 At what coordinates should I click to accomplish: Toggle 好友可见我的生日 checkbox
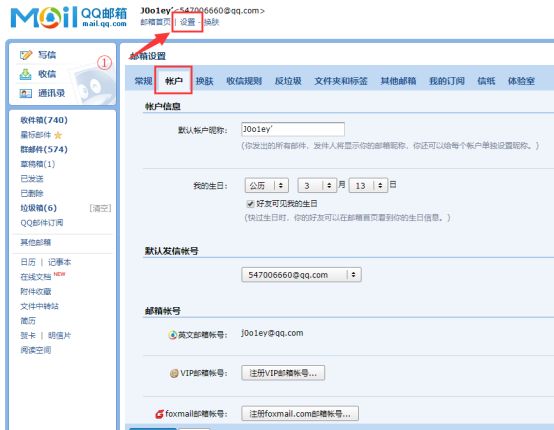(250, 204)
